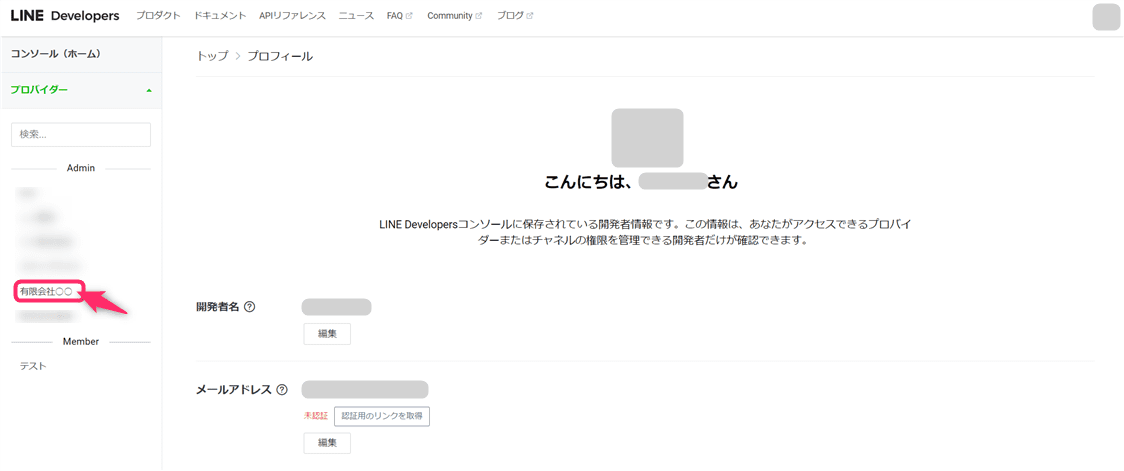1124x471 pixels.
Task: Navigate to トップ in breadcrumb
Action: [212, 56]
